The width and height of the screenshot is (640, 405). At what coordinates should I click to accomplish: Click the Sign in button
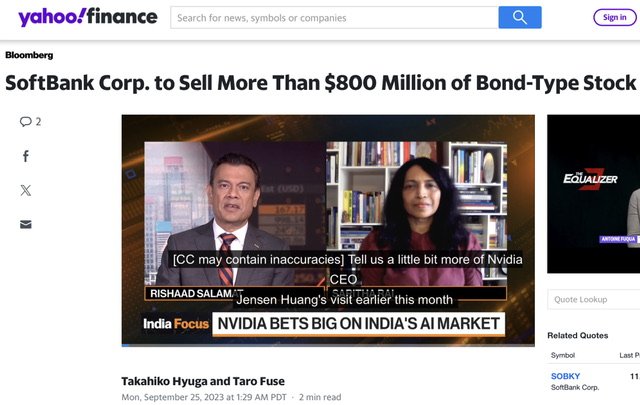(x=614, y=18)
